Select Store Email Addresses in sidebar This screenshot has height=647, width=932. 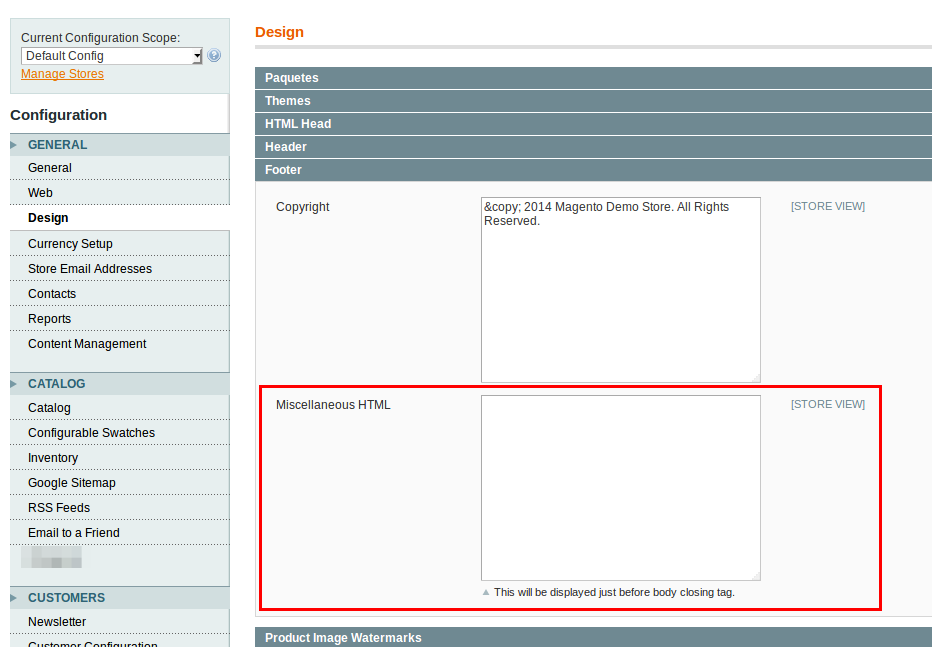(90, 269)
